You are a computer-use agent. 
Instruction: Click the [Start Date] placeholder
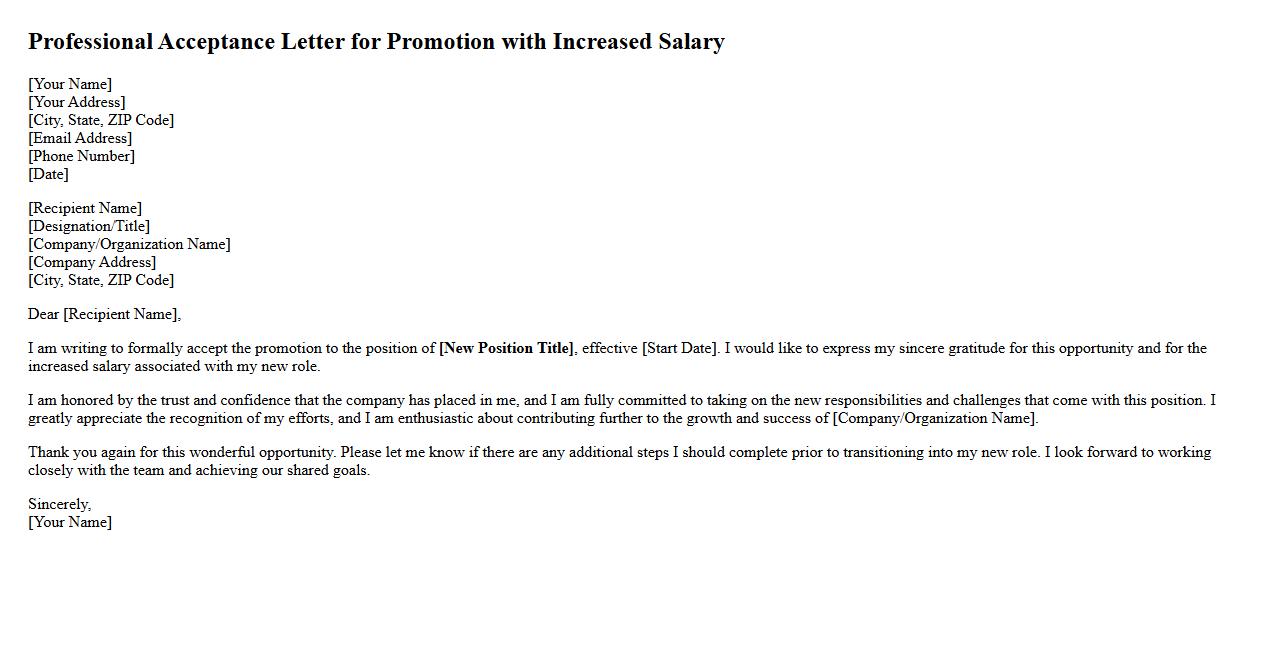[679, 348]
